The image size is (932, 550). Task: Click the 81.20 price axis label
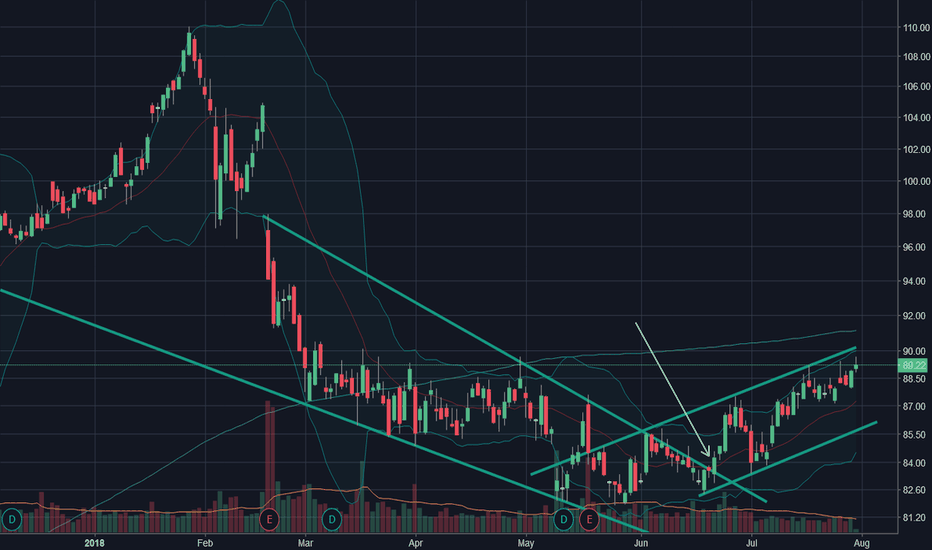tap(916, 518)
